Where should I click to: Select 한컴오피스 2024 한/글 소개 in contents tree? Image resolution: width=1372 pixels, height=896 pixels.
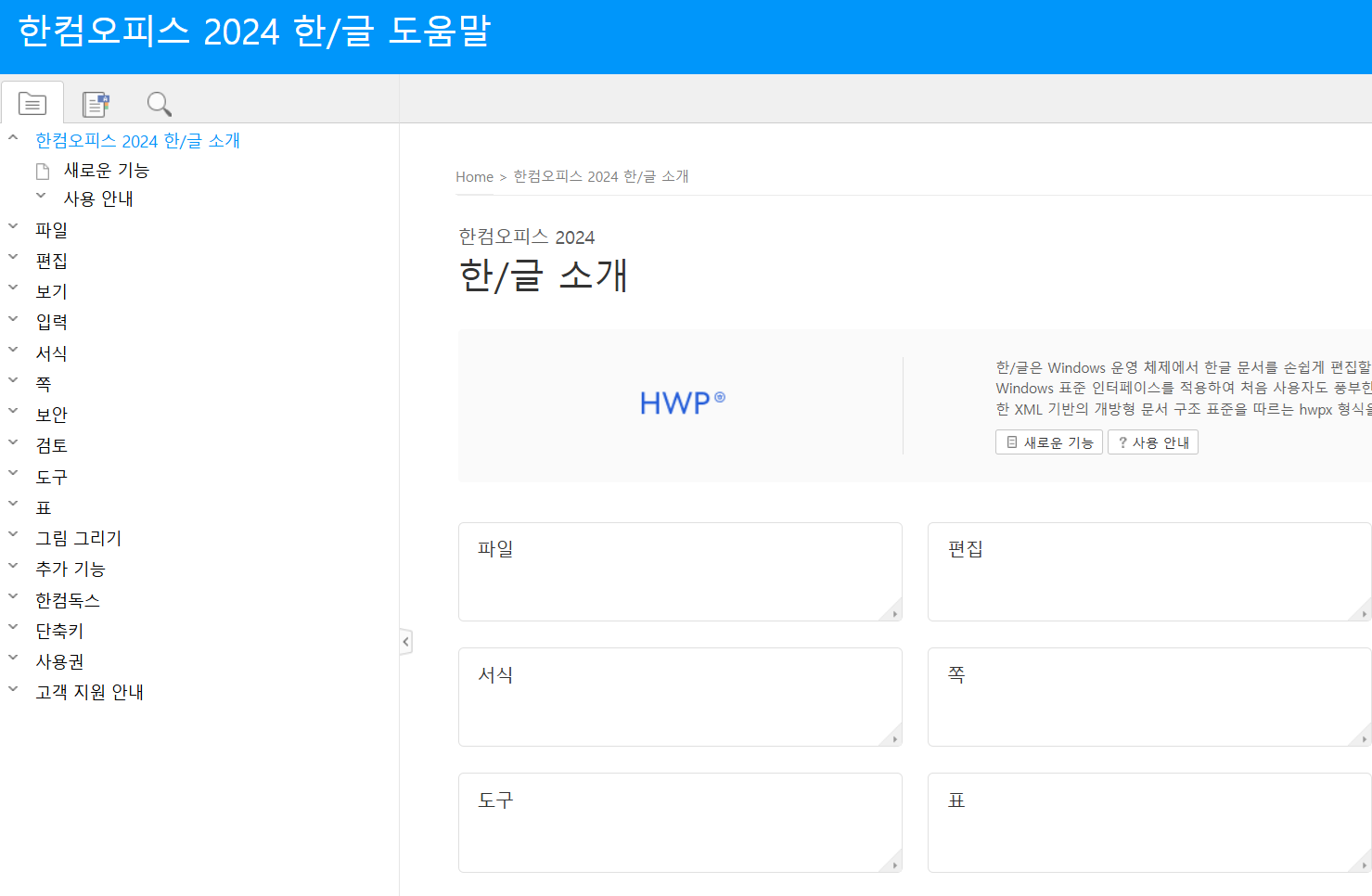tap(137, 141)
